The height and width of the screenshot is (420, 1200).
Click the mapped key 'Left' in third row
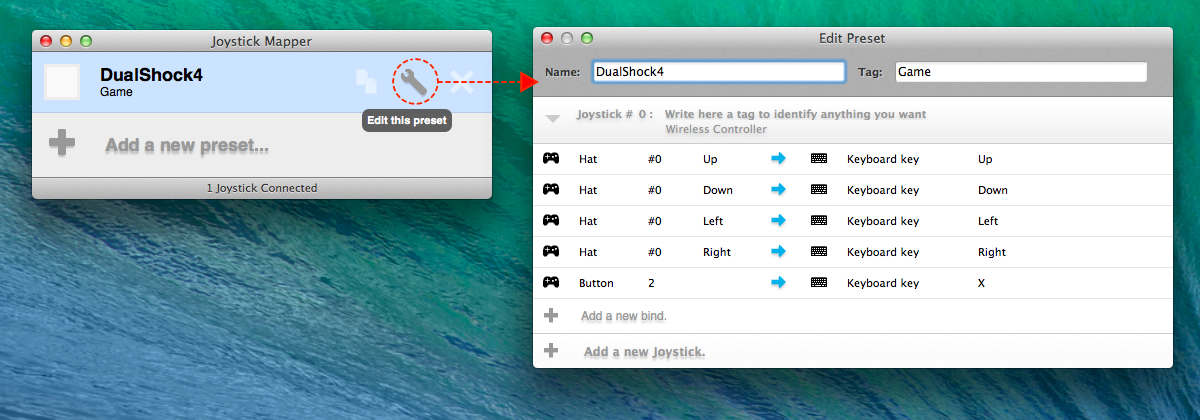[x=988, y=221]
